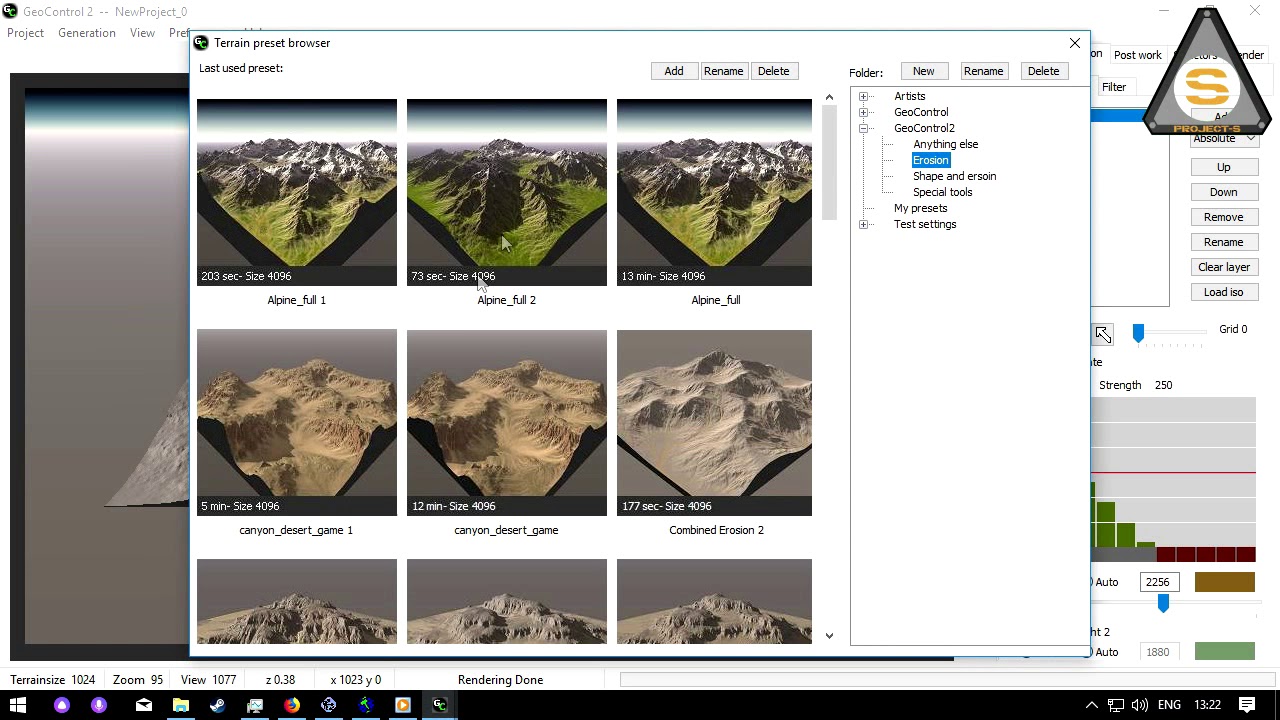
Task: Select the Alpine_full 1 preset thumbnail
Action: coord(297,192)
